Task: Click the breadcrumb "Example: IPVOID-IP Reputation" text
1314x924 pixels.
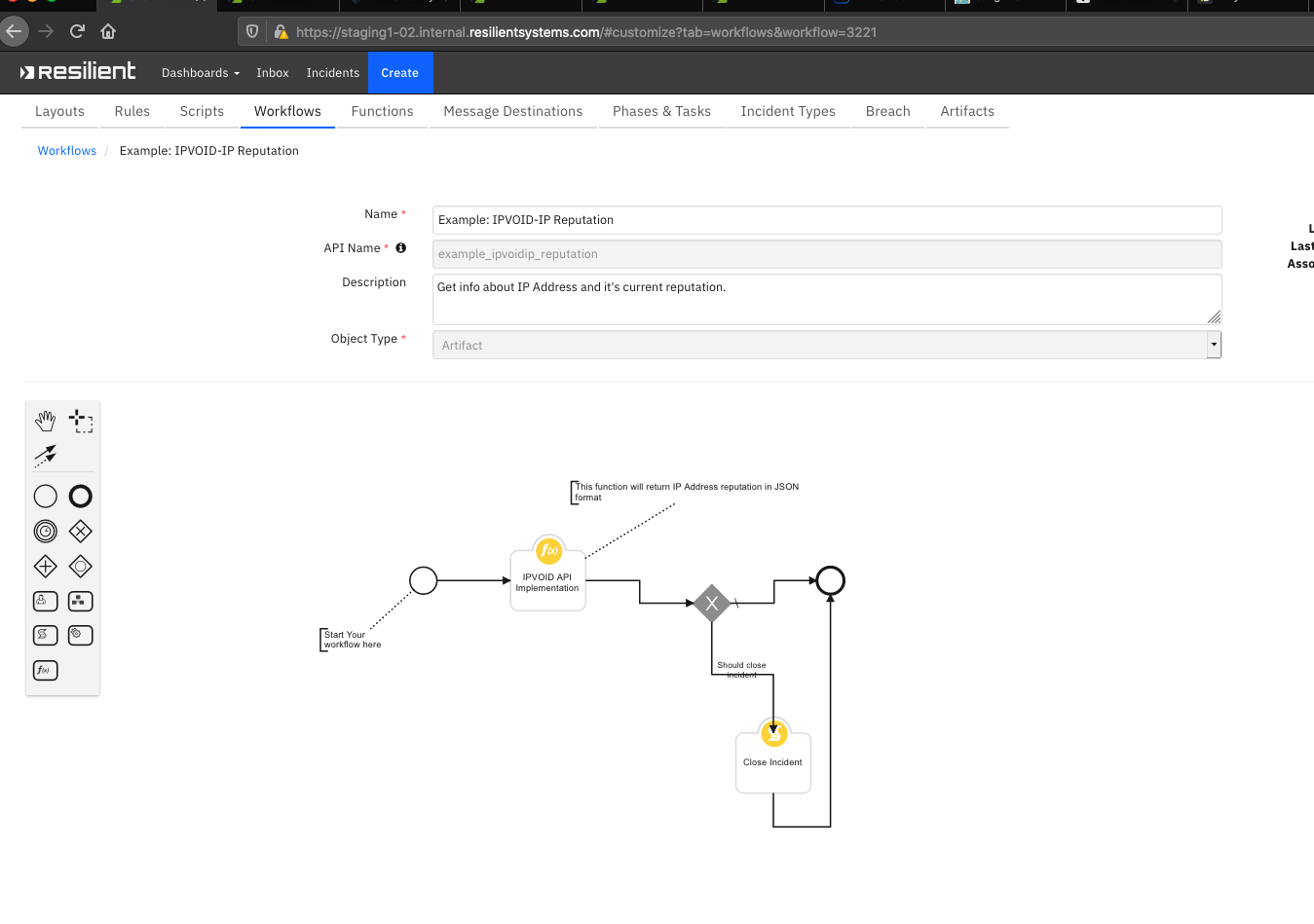Action: point(209,151)
